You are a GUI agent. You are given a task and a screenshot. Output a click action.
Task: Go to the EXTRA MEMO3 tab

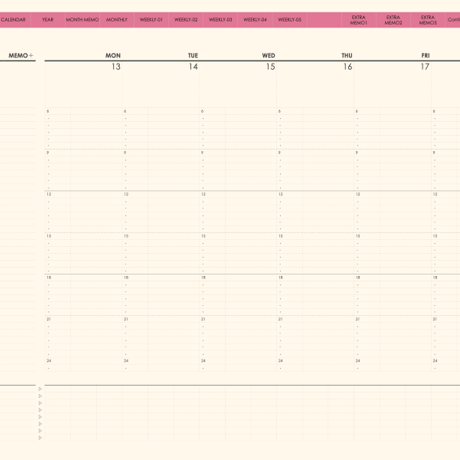coord(428,20)
